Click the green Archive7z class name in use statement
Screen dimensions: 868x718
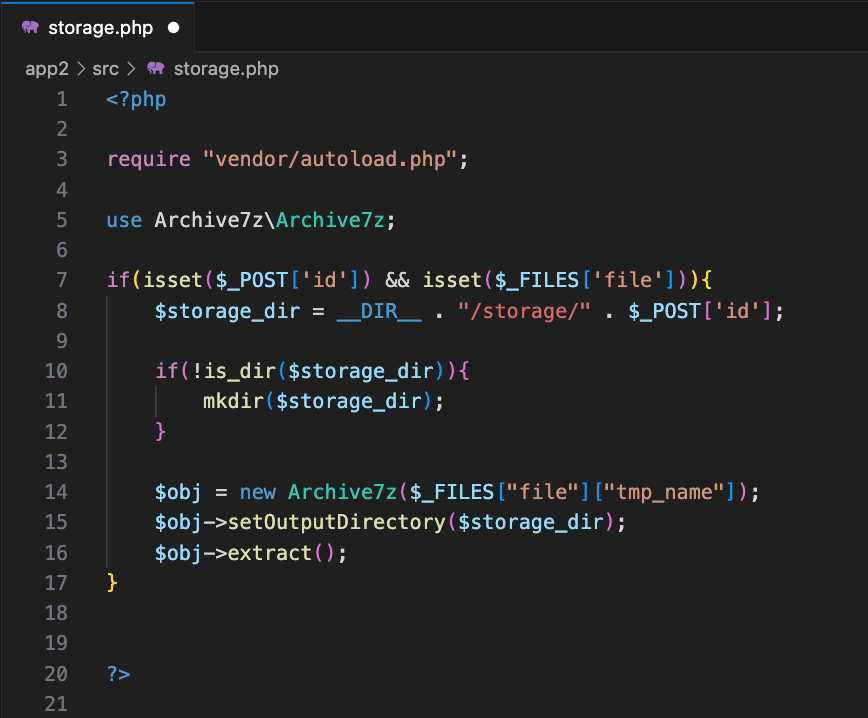pos(330,220)
